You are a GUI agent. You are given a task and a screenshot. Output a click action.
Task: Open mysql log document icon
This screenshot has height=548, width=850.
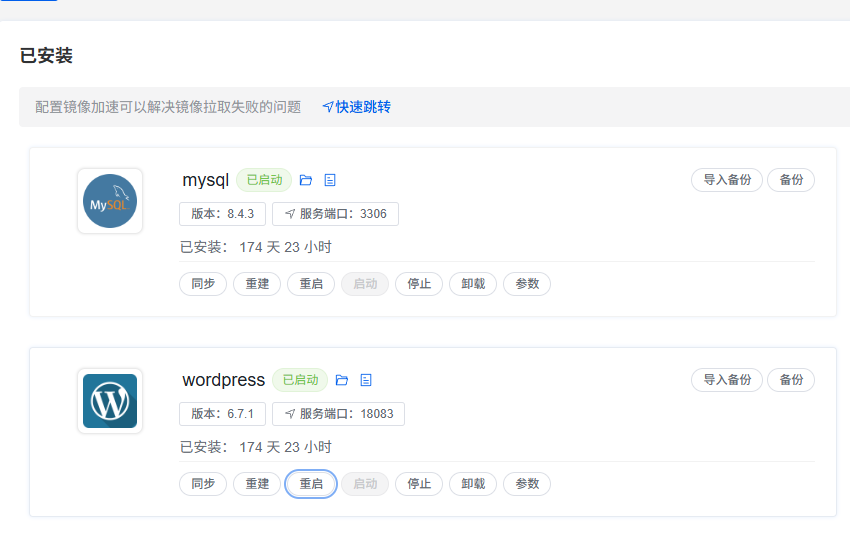[x=330, y=180]
